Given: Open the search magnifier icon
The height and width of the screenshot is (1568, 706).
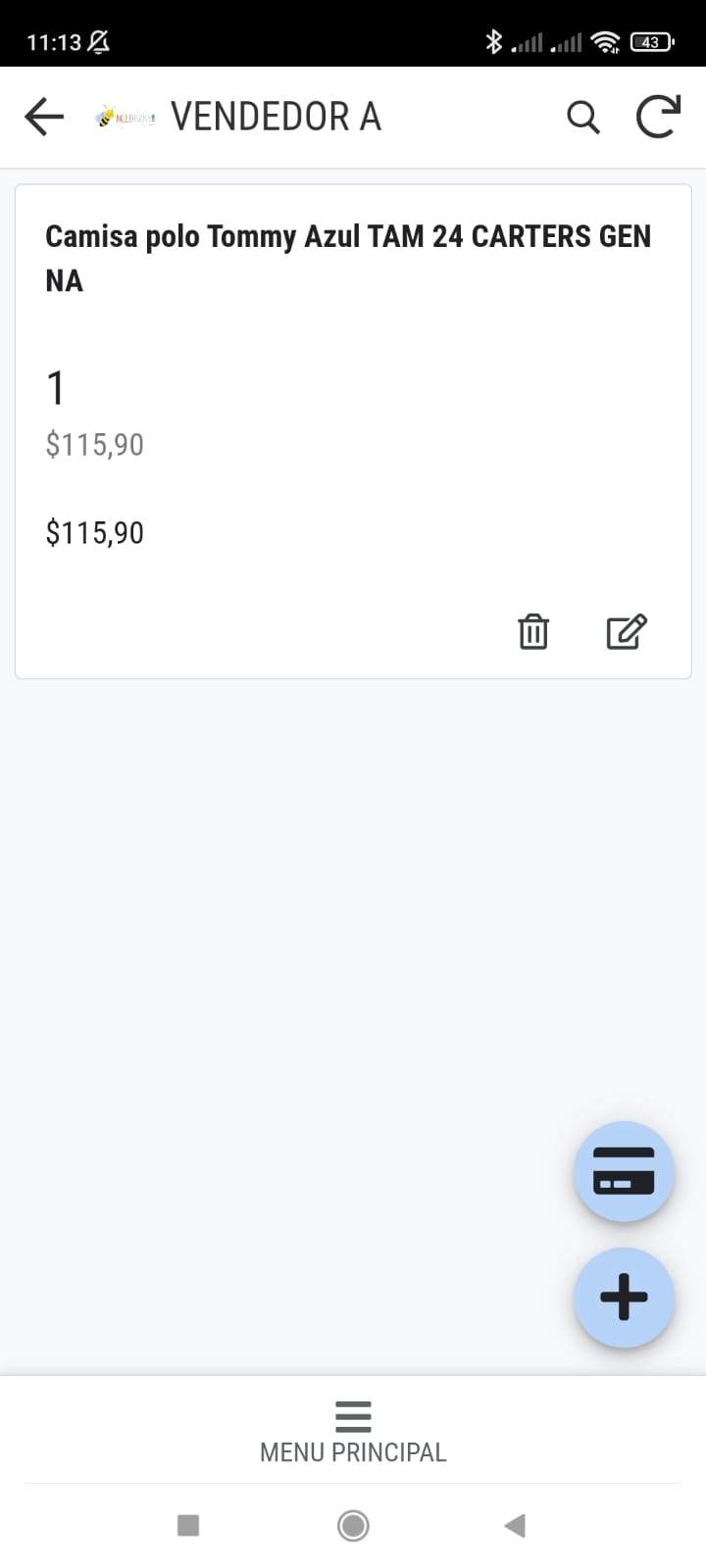Looking at the screenshot, I should point(582,118).
